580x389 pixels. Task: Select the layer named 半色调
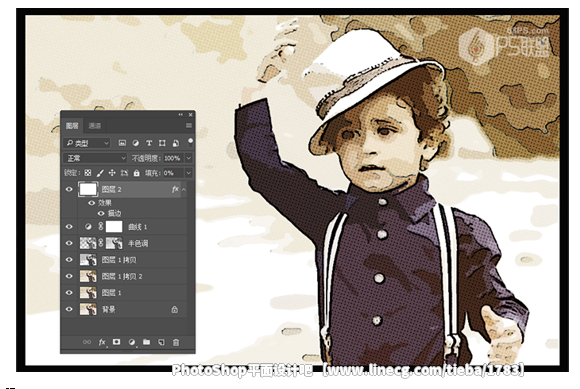point(138,243)
